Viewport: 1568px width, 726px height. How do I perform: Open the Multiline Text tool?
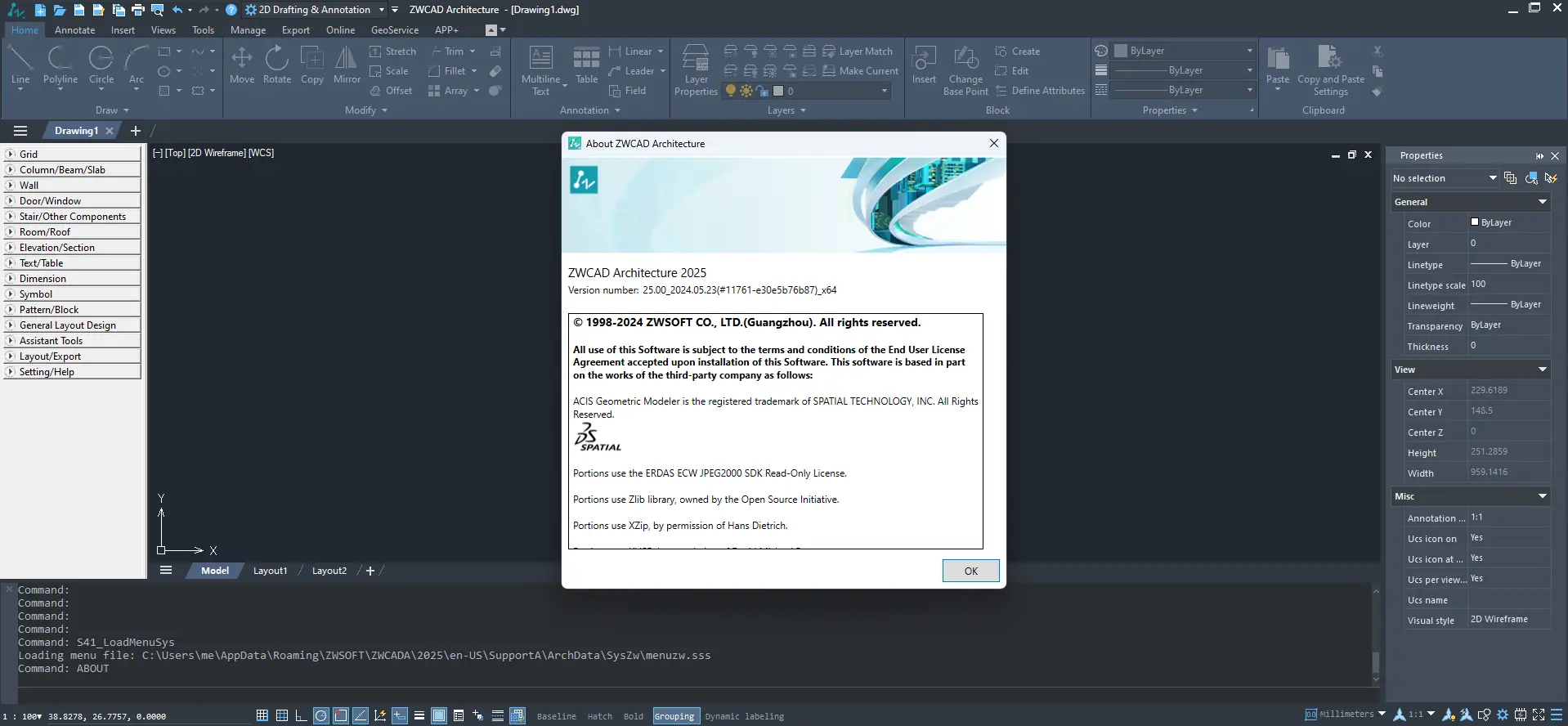point(541,70)
